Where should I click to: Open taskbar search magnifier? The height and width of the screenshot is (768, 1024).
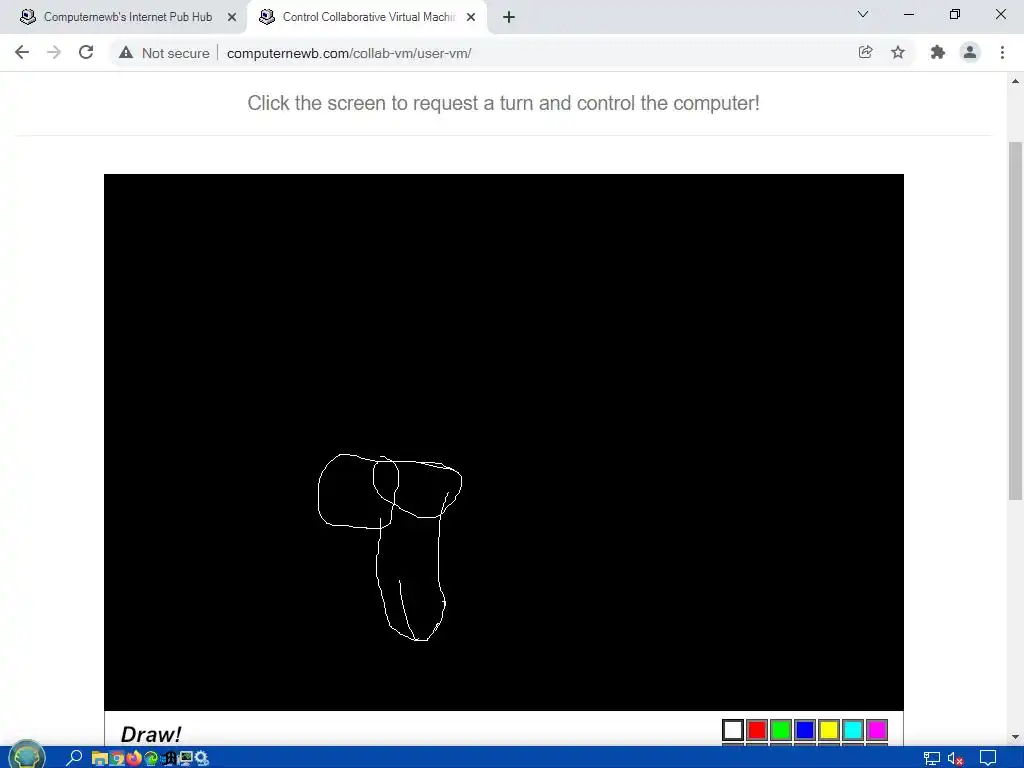(74, 758)
